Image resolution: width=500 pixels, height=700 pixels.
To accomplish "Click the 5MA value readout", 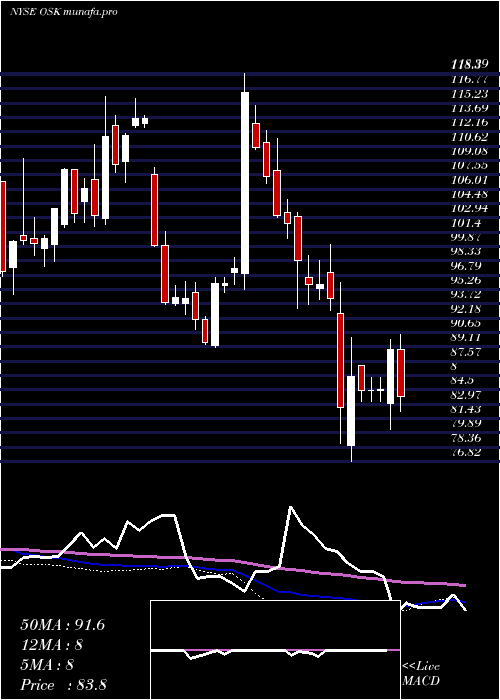I will (x=47, y=665).
